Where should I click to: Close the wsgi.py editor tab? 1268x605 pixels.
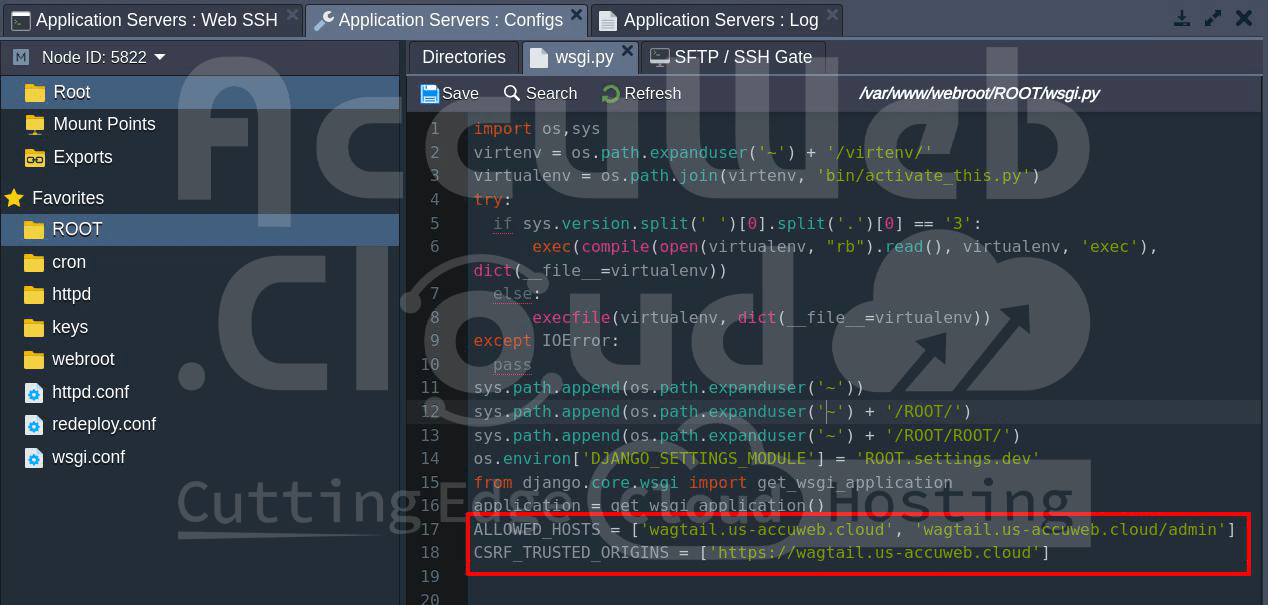coord(627,51)
